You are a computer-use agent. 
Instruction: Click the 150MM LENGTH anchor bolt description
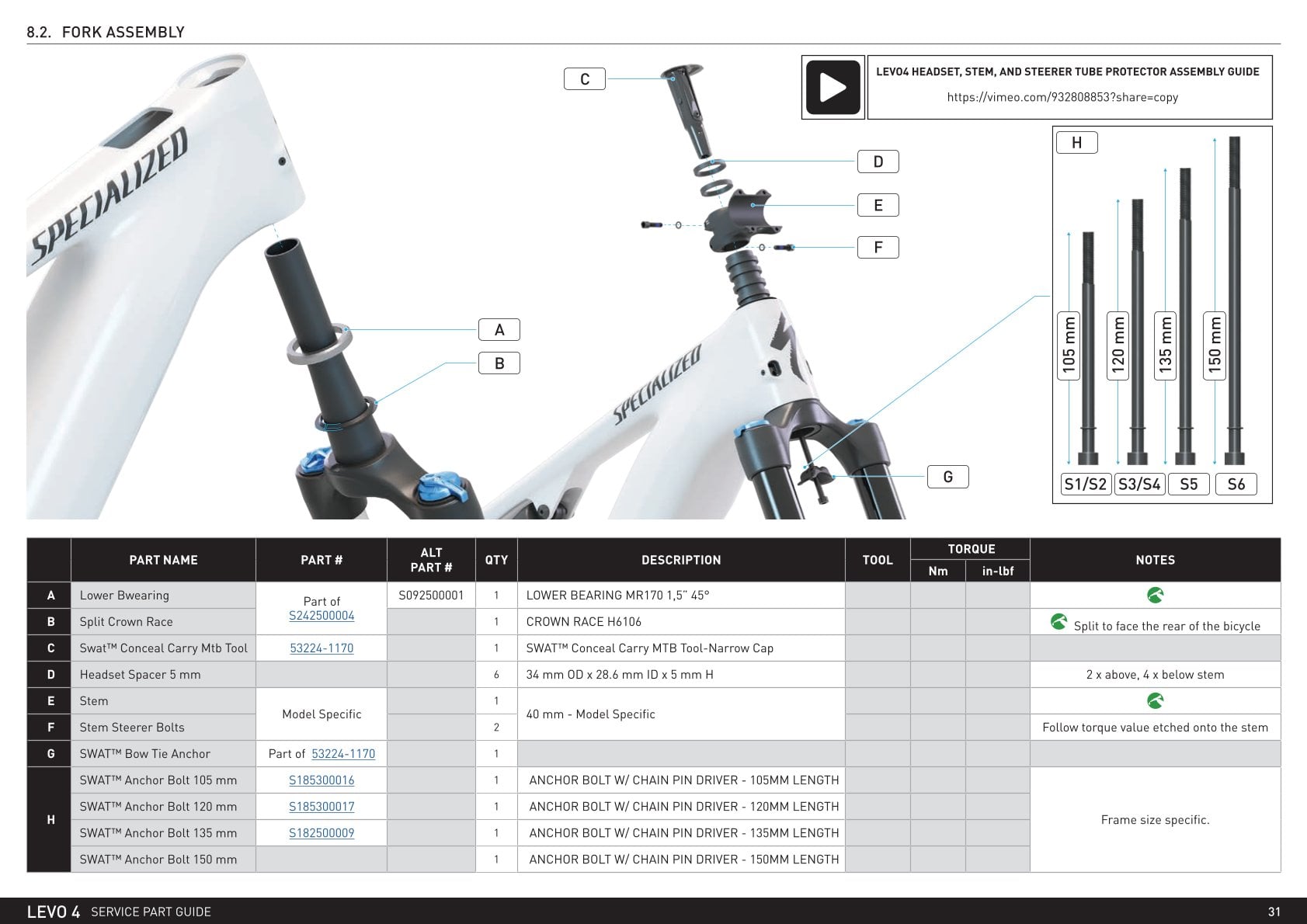pyautogui.click(x=683, y=860)
